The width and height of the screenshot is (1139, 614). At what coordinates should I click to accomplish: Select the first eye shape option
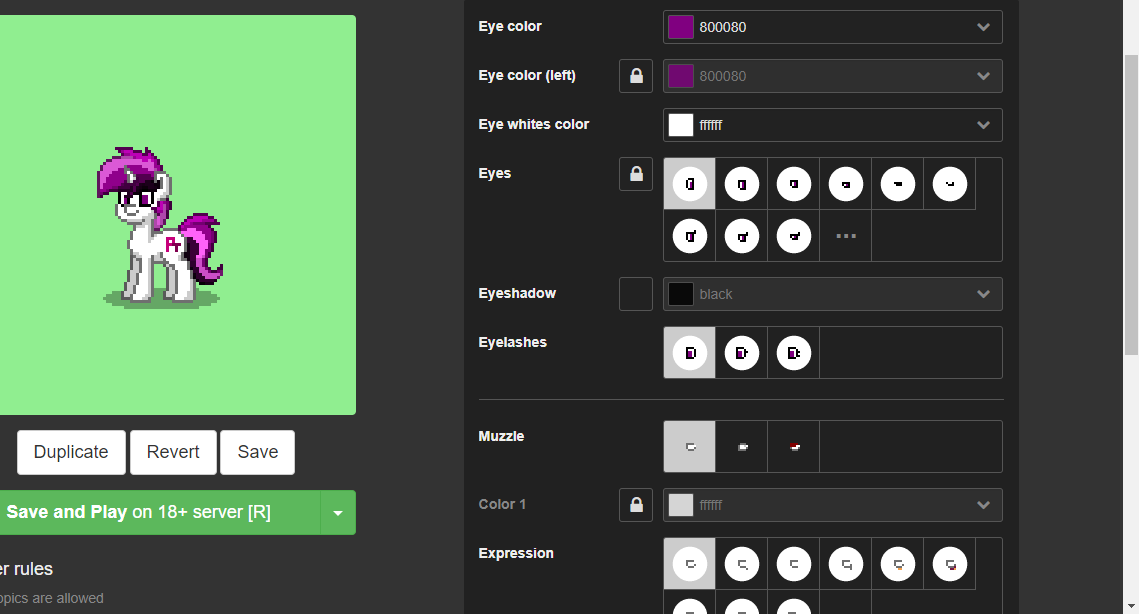[x=689, y=184]
